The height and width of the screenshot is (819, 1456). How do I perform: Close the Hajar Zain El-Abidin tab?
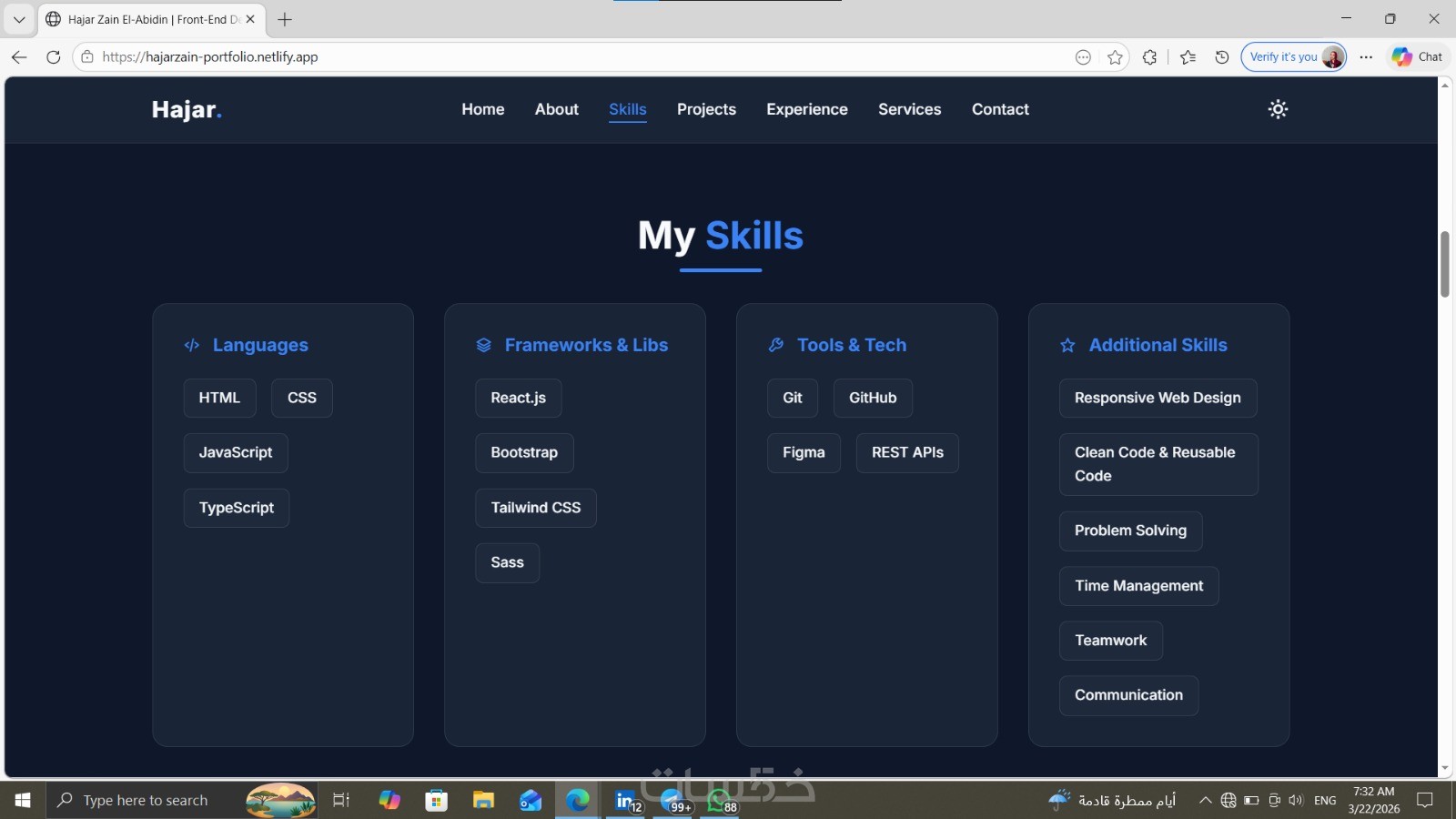coord(250,19)
